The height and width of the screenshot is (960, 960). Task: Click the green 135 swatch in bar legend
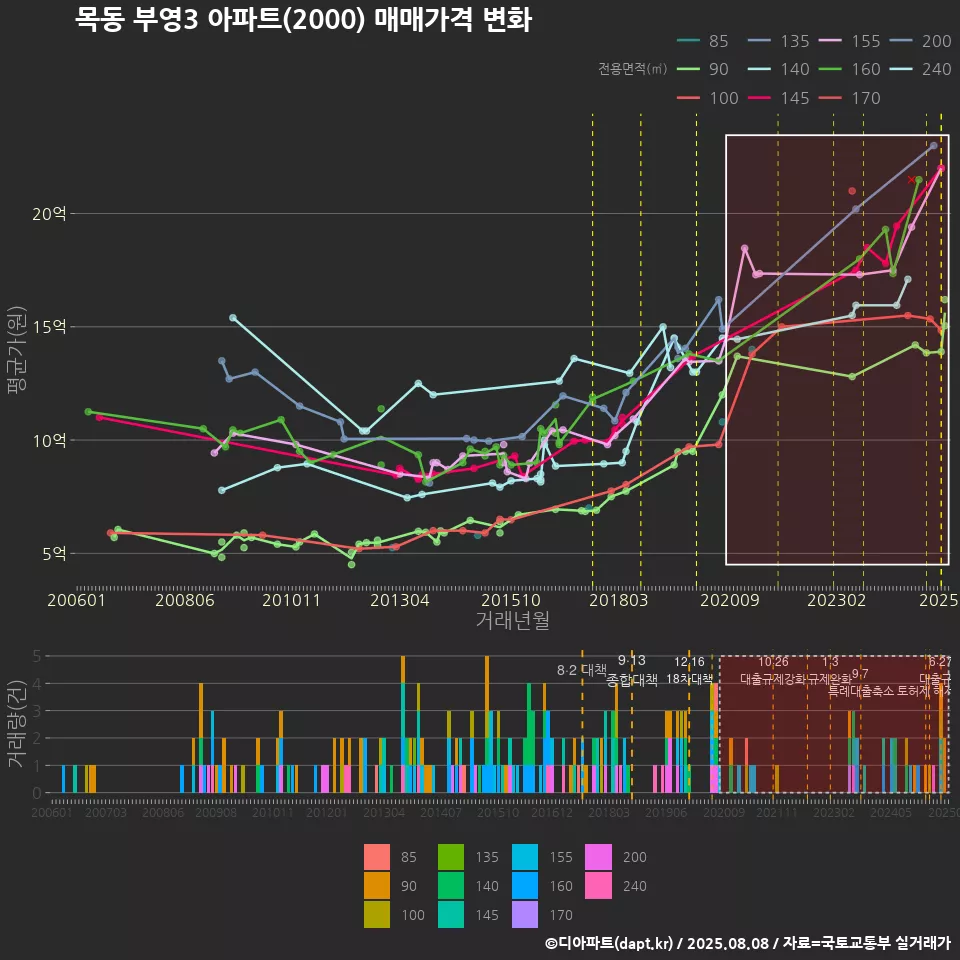pyautogui.click(x=451, y=857)
